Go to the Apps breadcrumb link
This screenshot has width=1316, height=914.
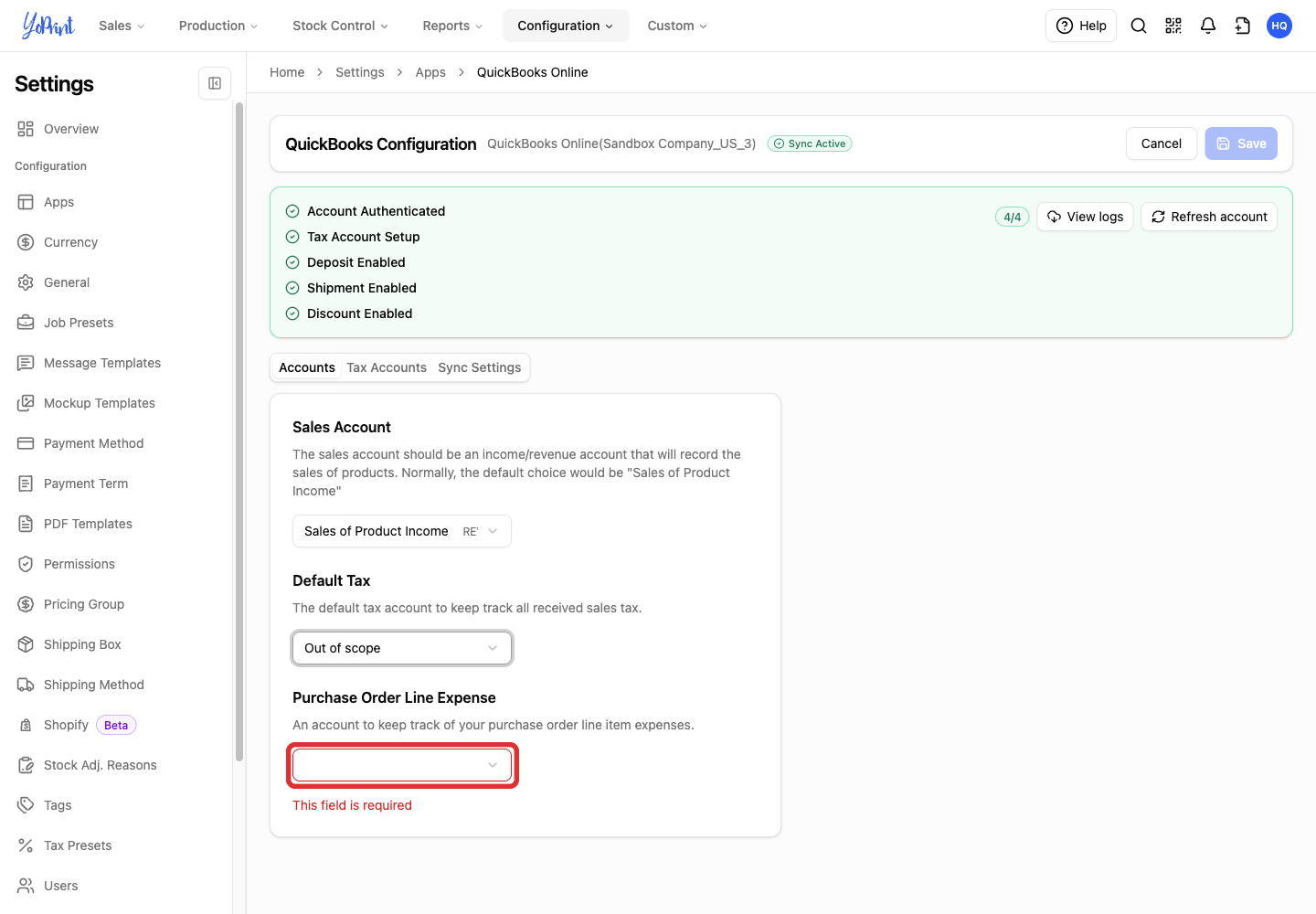coord(430,72)
